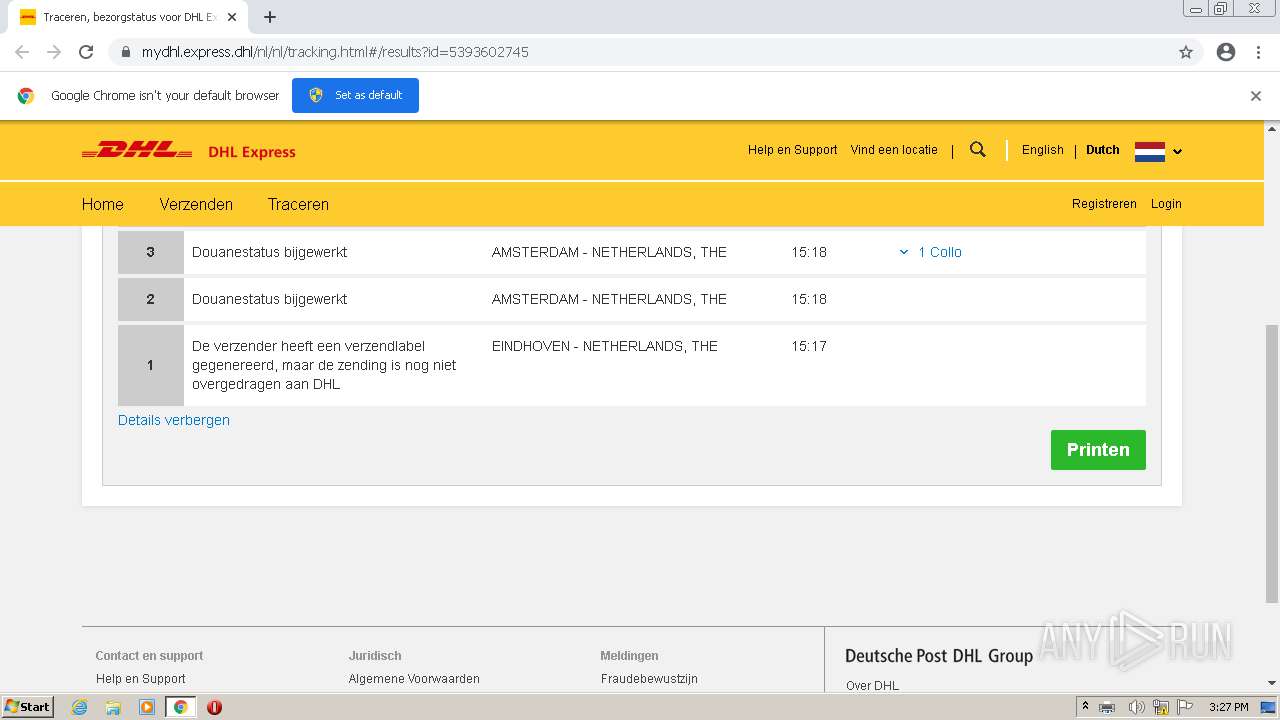Click the 15:17 time cell
The image size is (1280, 720).
[809, 346]
